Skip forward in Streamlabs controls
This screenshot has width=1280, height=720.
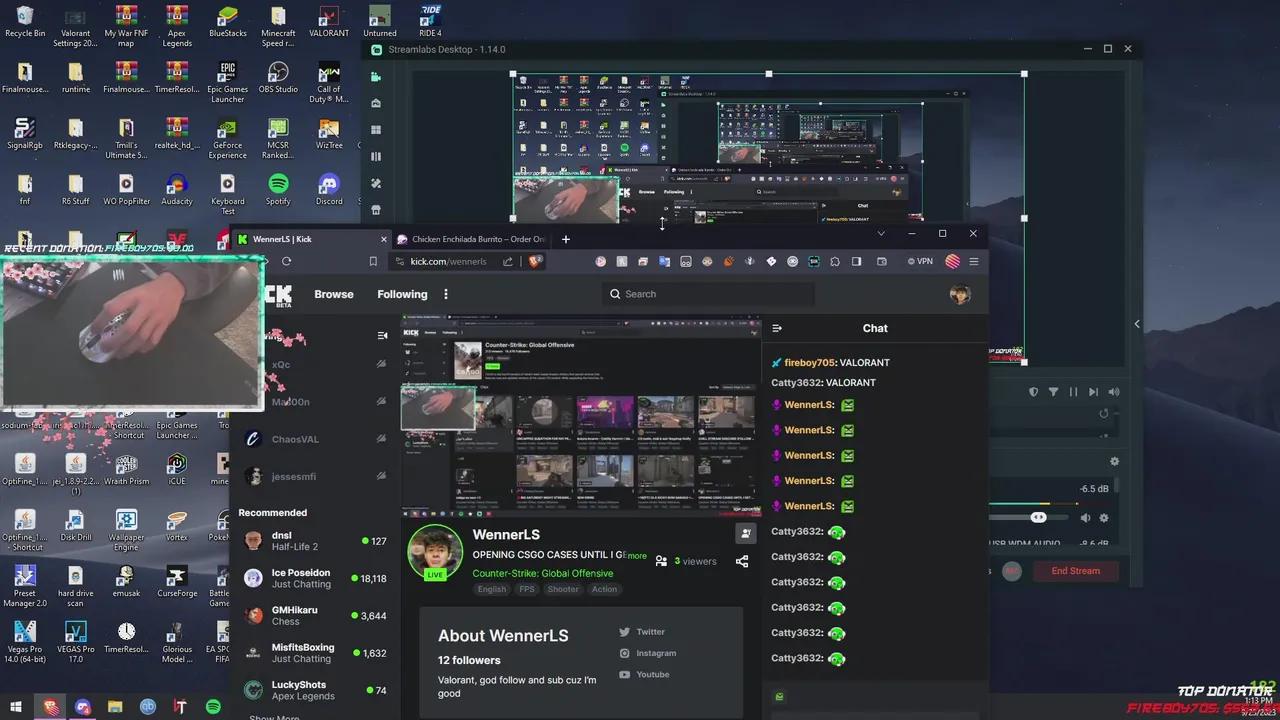tap(1093, 392)
